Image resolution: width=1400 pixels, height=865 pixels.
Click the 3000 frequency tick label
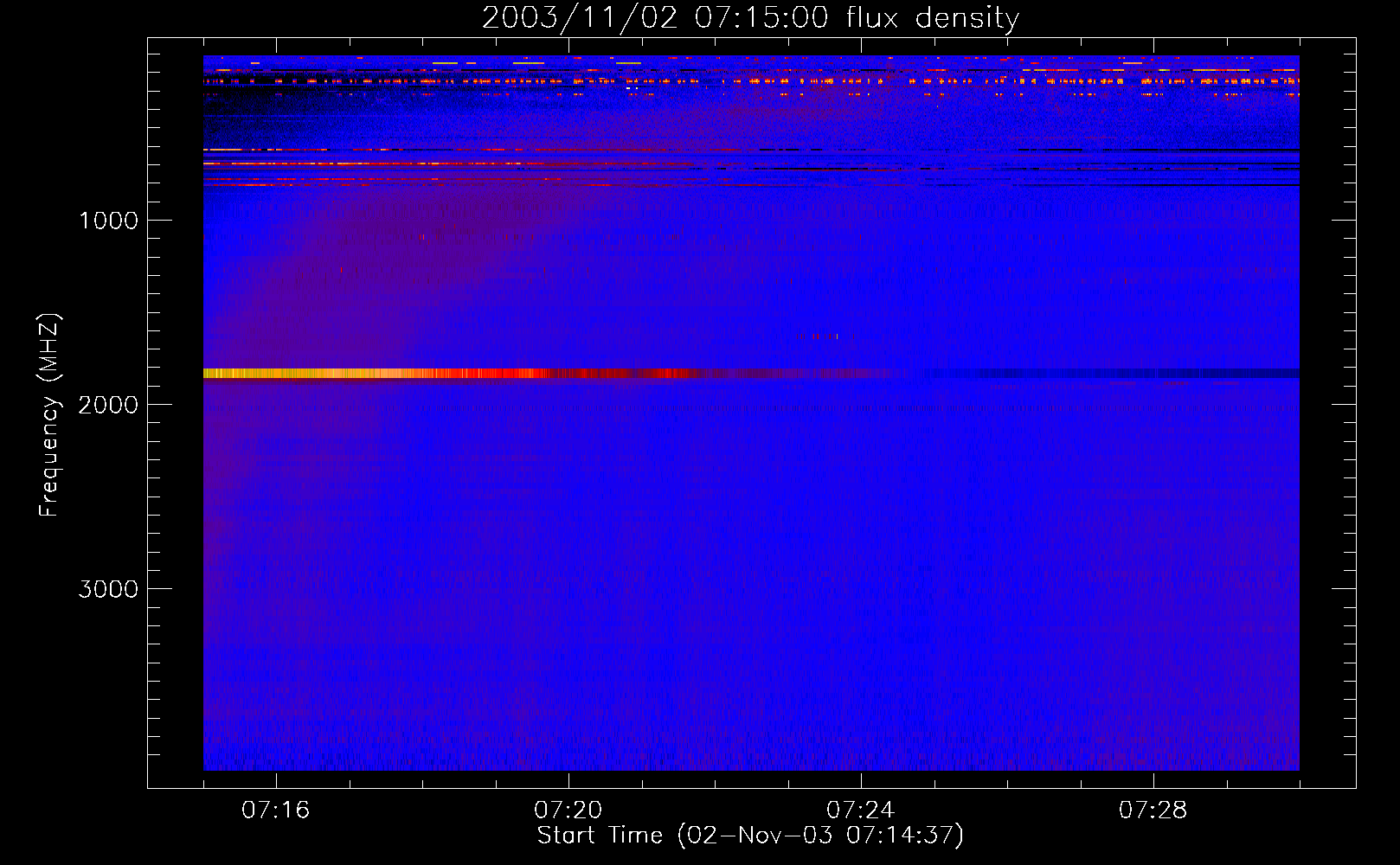[x=108, y=589]
